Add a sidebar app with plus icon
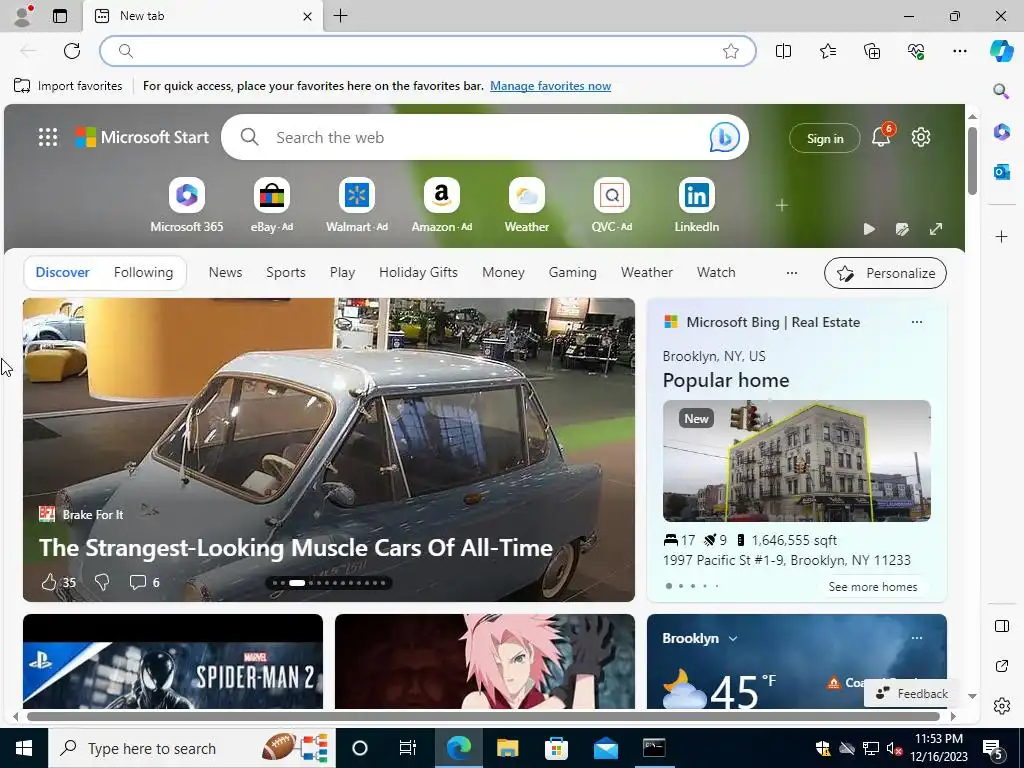The width and height of the screenshot is (1024, 768). 1002,236
